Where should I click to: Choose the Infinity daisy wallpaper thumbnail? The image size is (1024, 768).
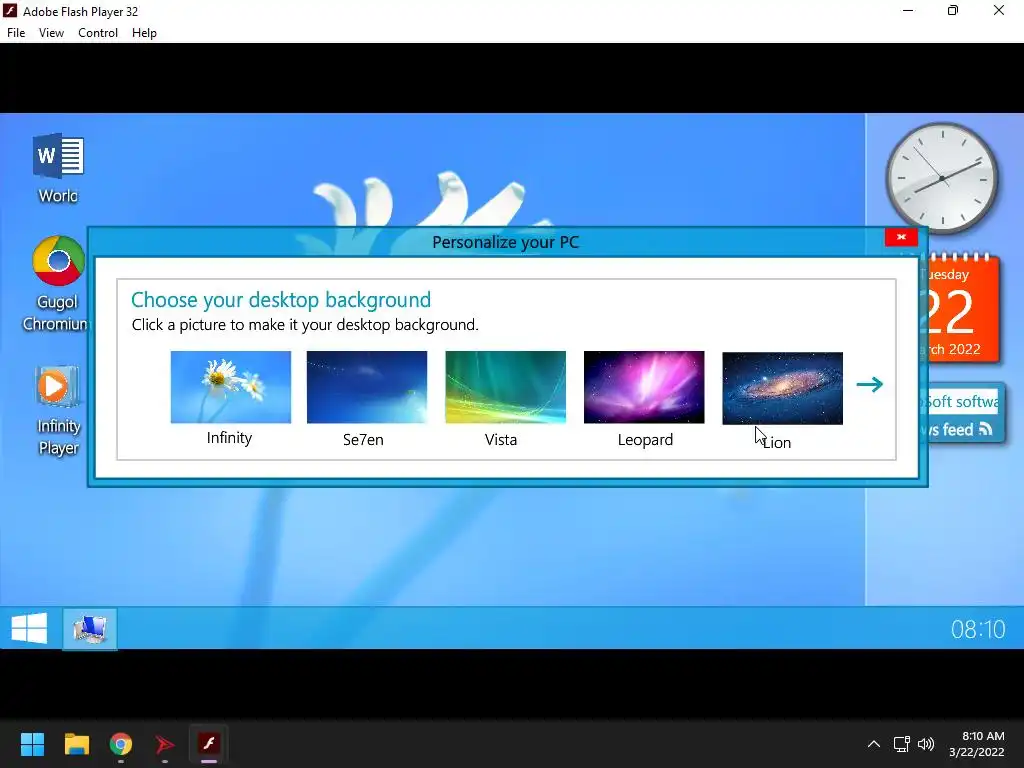tap(231, 387)
